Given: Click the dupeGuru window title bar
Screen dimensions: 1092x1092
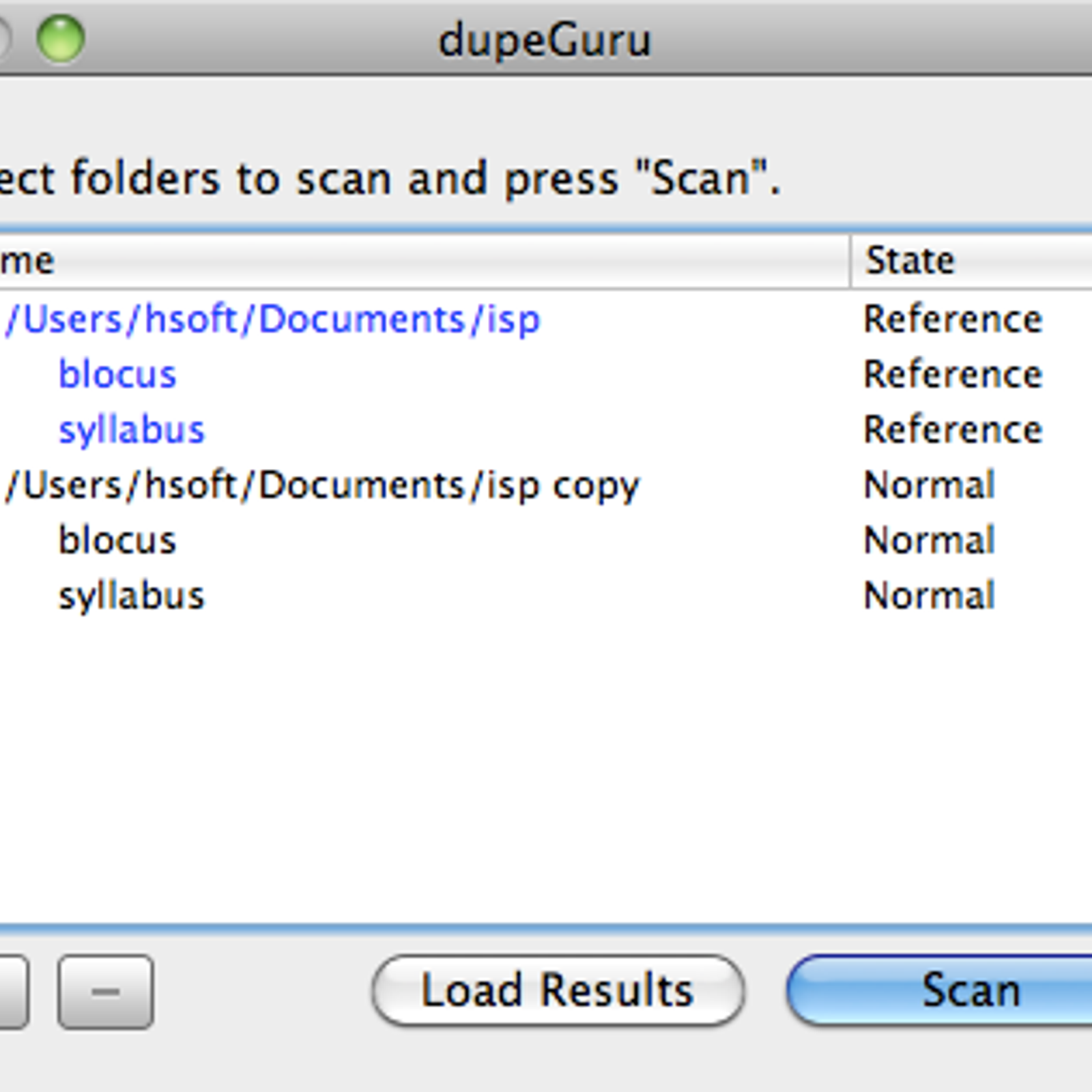Looking at the screenshot, I should (545, 40).
